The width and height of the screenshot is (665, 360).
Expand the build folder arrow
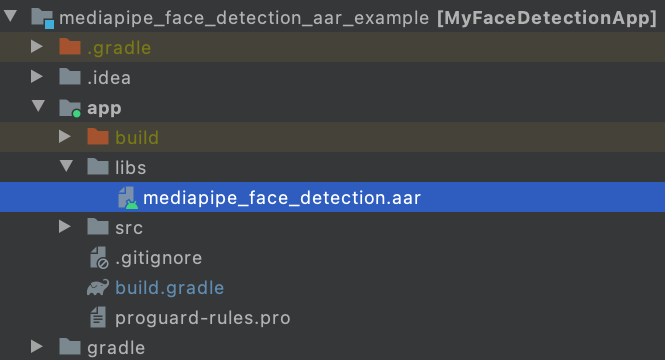[x=65, y=137]
